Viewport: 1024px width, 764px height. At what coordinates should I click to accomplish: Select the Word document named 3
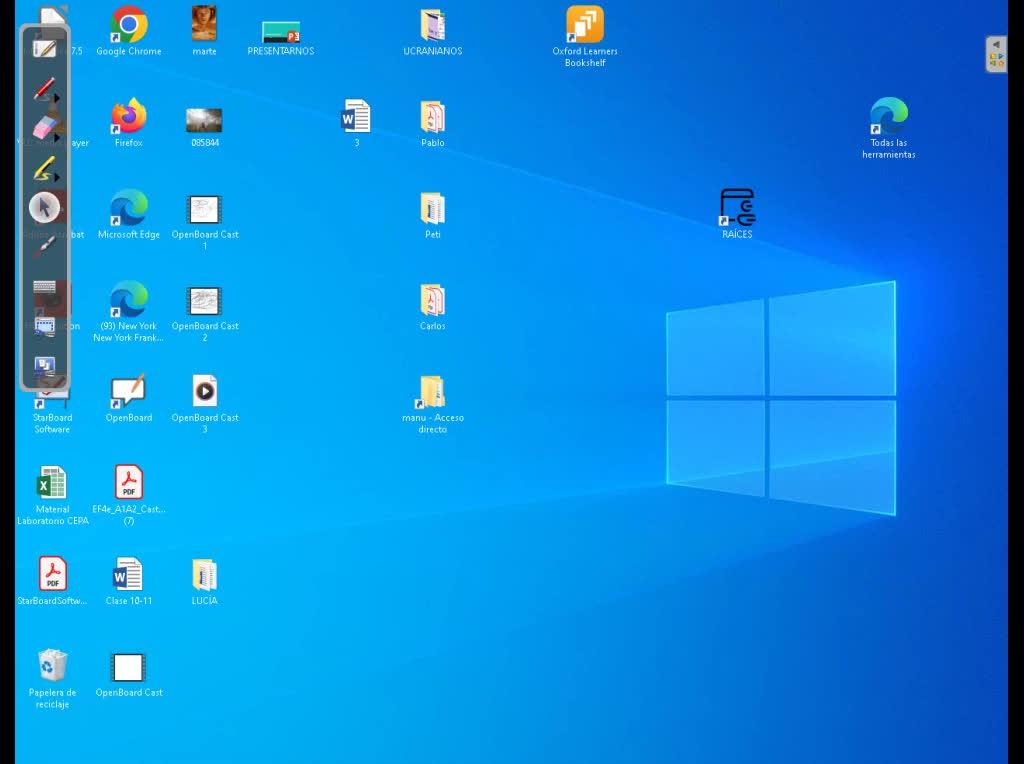356,123
